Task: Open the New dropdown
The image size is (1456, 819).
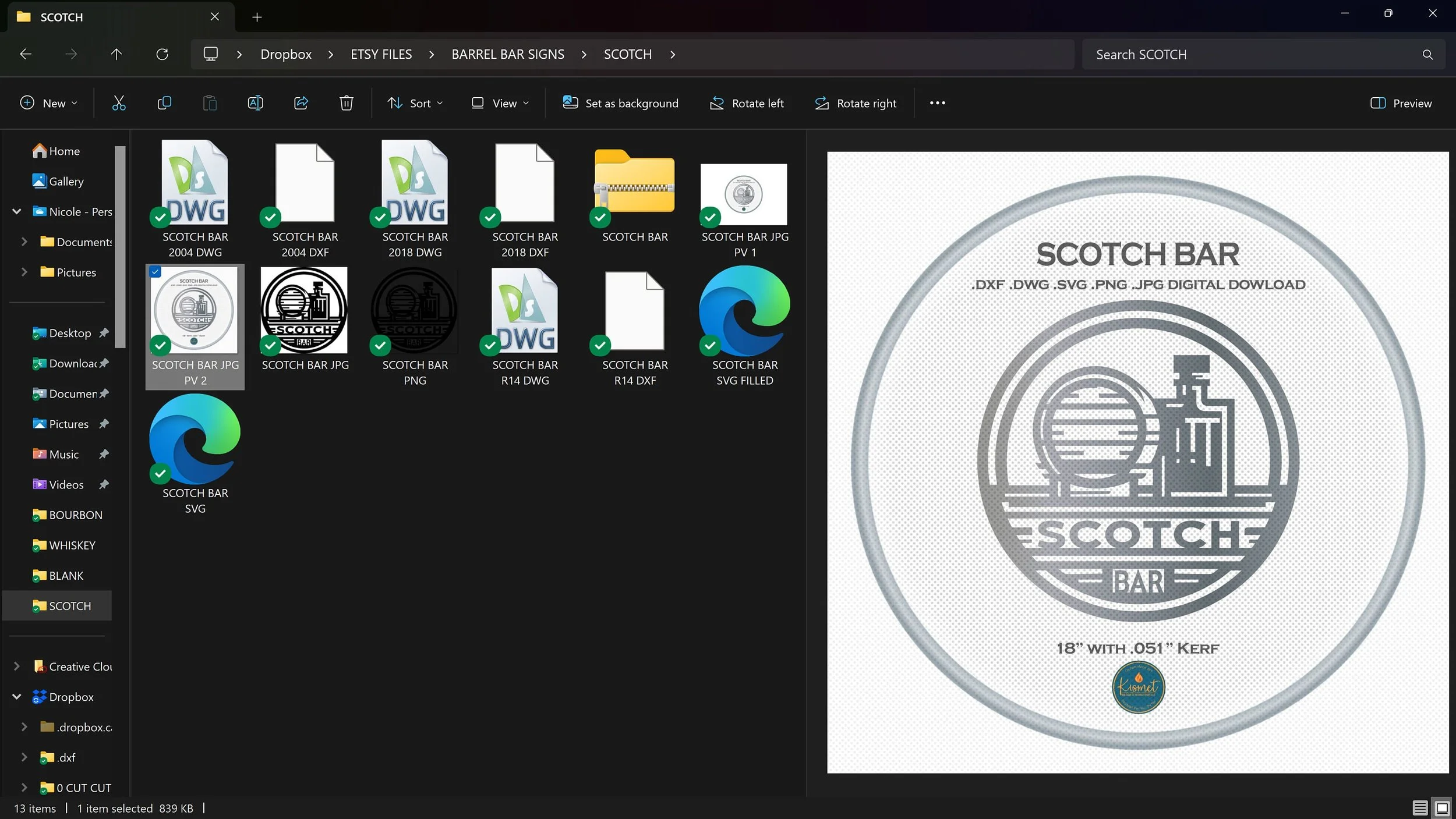Action: pyautogui.click(x=49, y=103)
